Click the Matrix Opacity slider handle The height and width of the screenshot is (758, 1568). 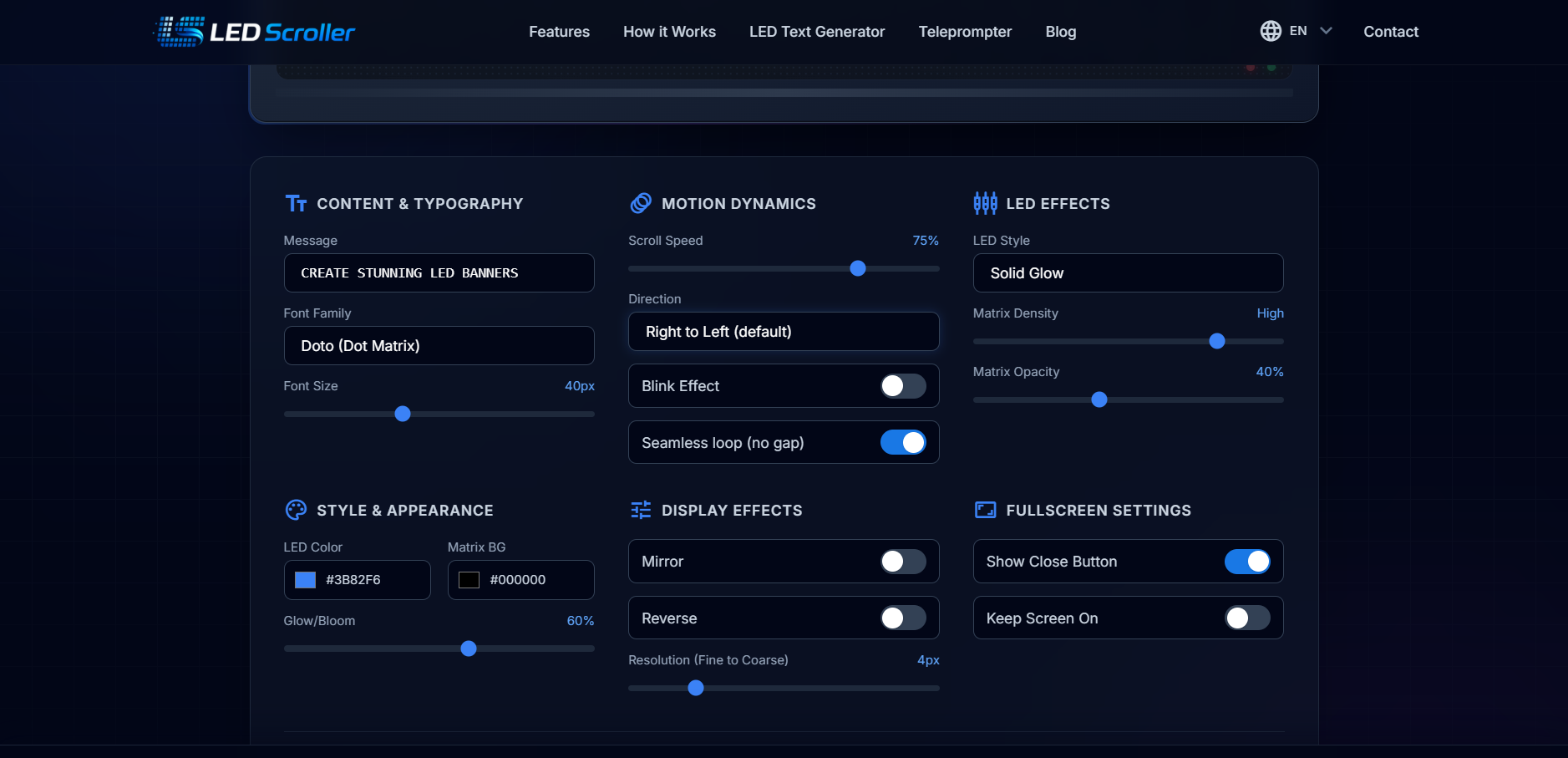point(1099,399)
